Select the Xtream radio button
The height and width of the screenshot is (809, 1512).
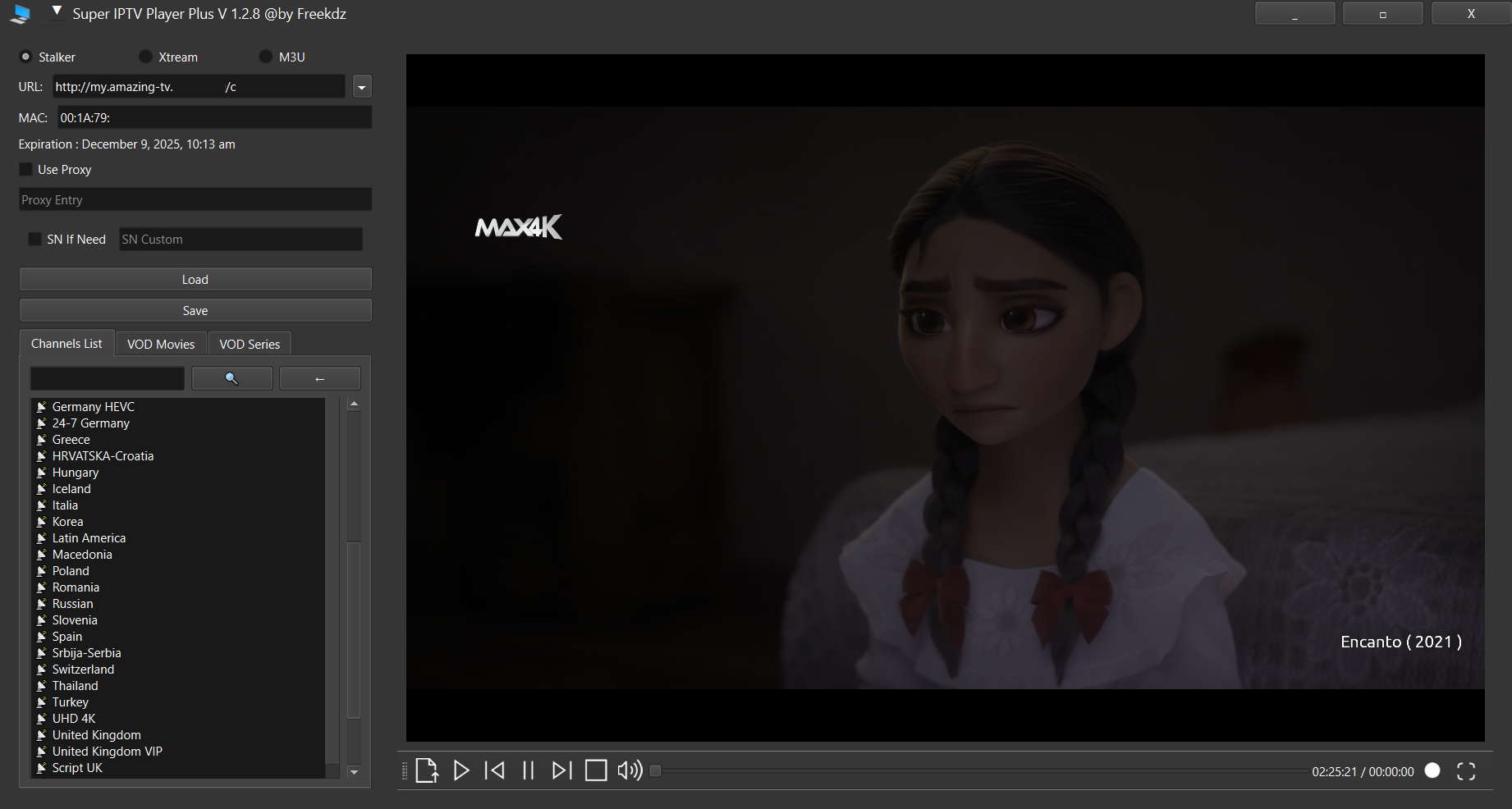pyautogui.click(x=145, y=57)
